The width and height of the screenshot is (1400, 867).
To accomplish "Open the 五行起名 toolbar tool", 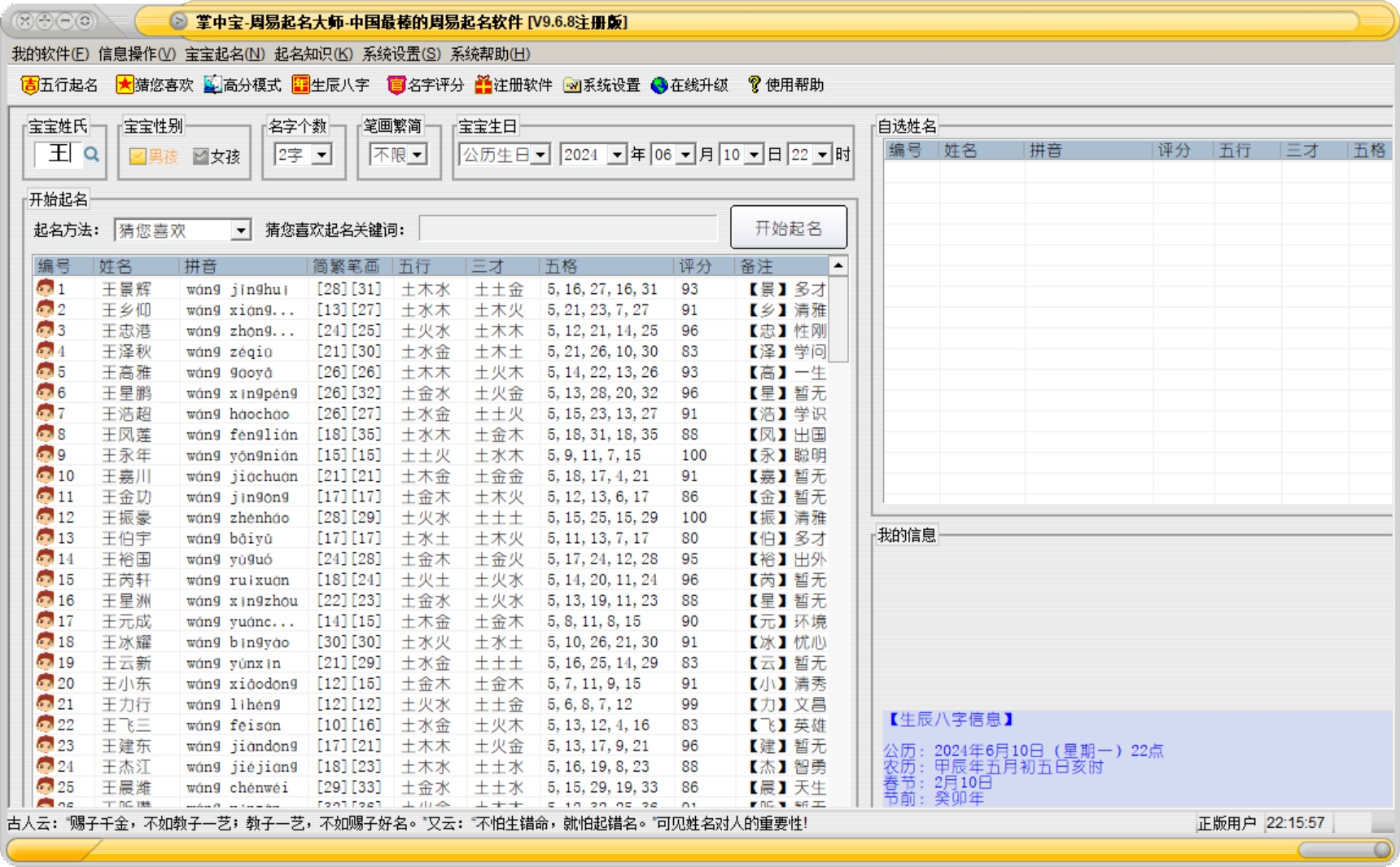I will pos(59,85).
